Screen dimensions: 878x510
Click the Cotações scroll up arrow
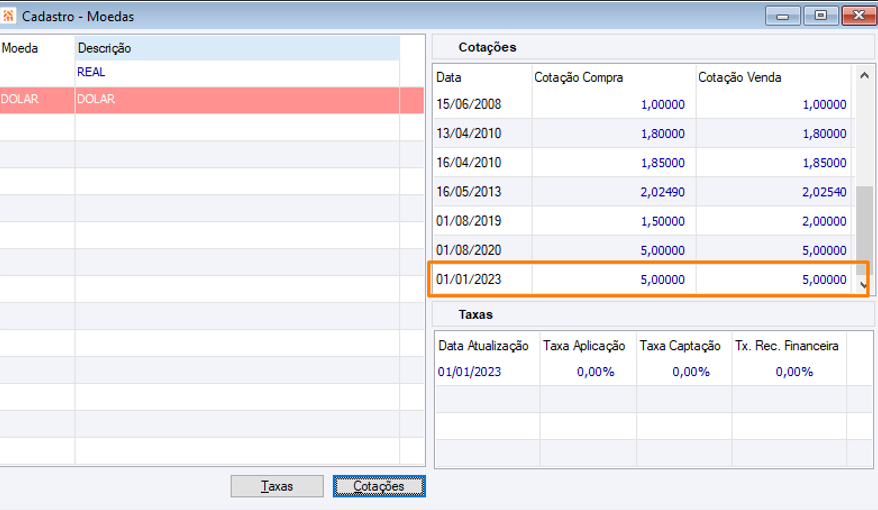(x=864, y=76)
